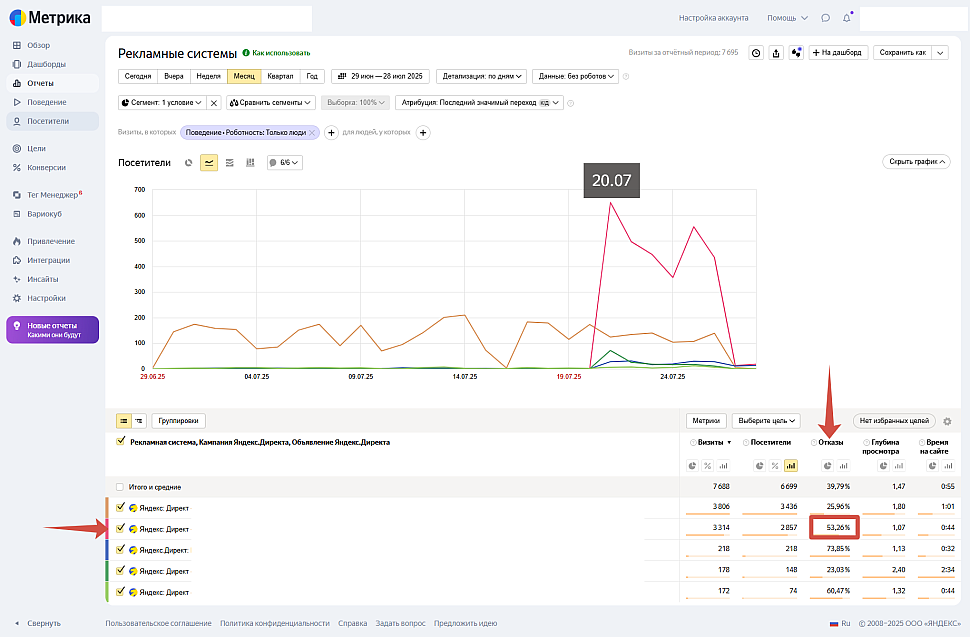Switch the chart to column view
This screenshot has width=970, height=637.
click(x=250, y=163)
